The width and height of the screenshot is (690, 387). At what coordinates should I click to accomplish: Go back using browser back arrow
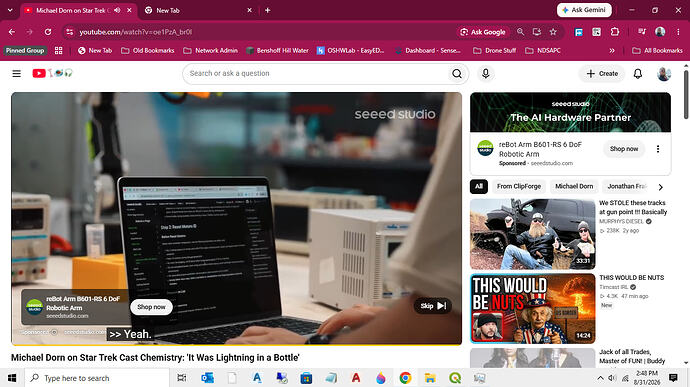click(12, 32)
